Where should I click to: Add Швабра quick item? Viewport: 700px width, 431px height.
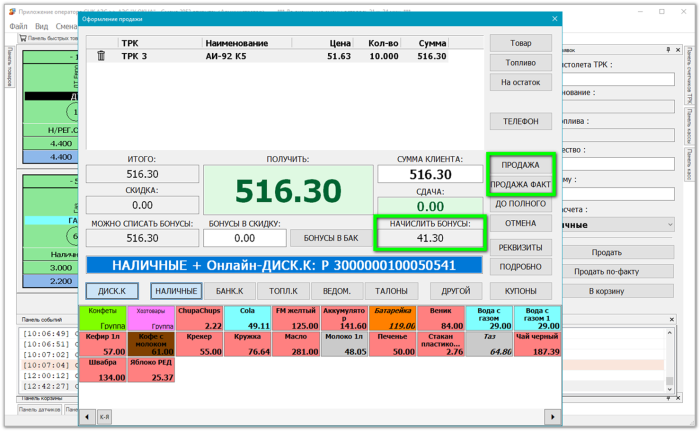(103, 370)
